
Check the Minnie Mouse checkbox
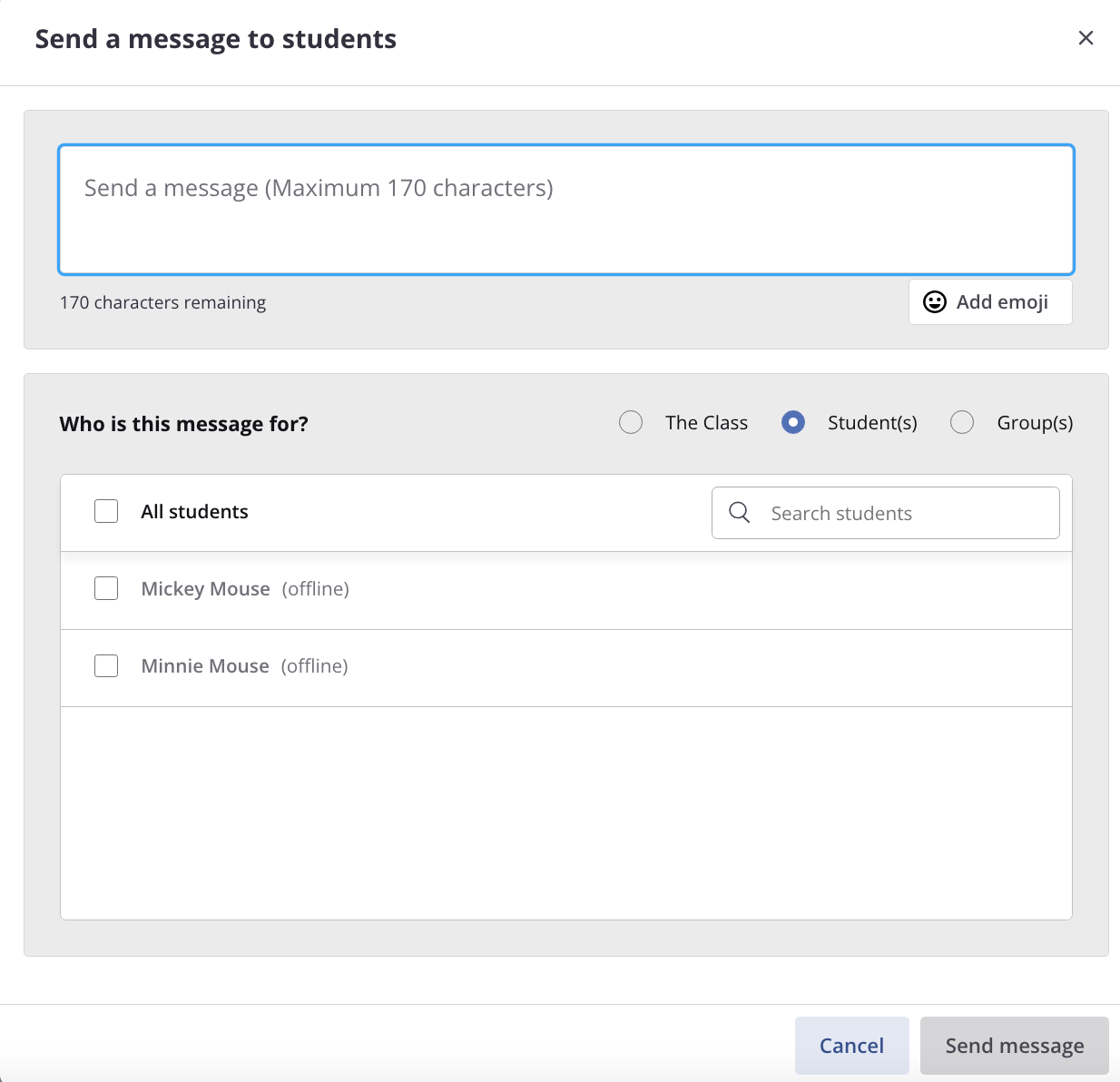[x=106, y=666]
